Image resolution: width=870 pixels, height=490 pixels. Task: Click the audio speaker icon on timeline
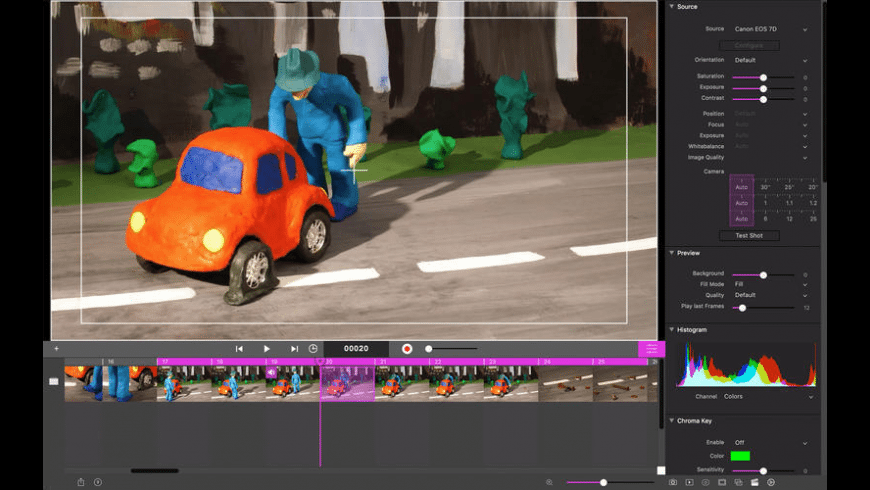[270, 372]
